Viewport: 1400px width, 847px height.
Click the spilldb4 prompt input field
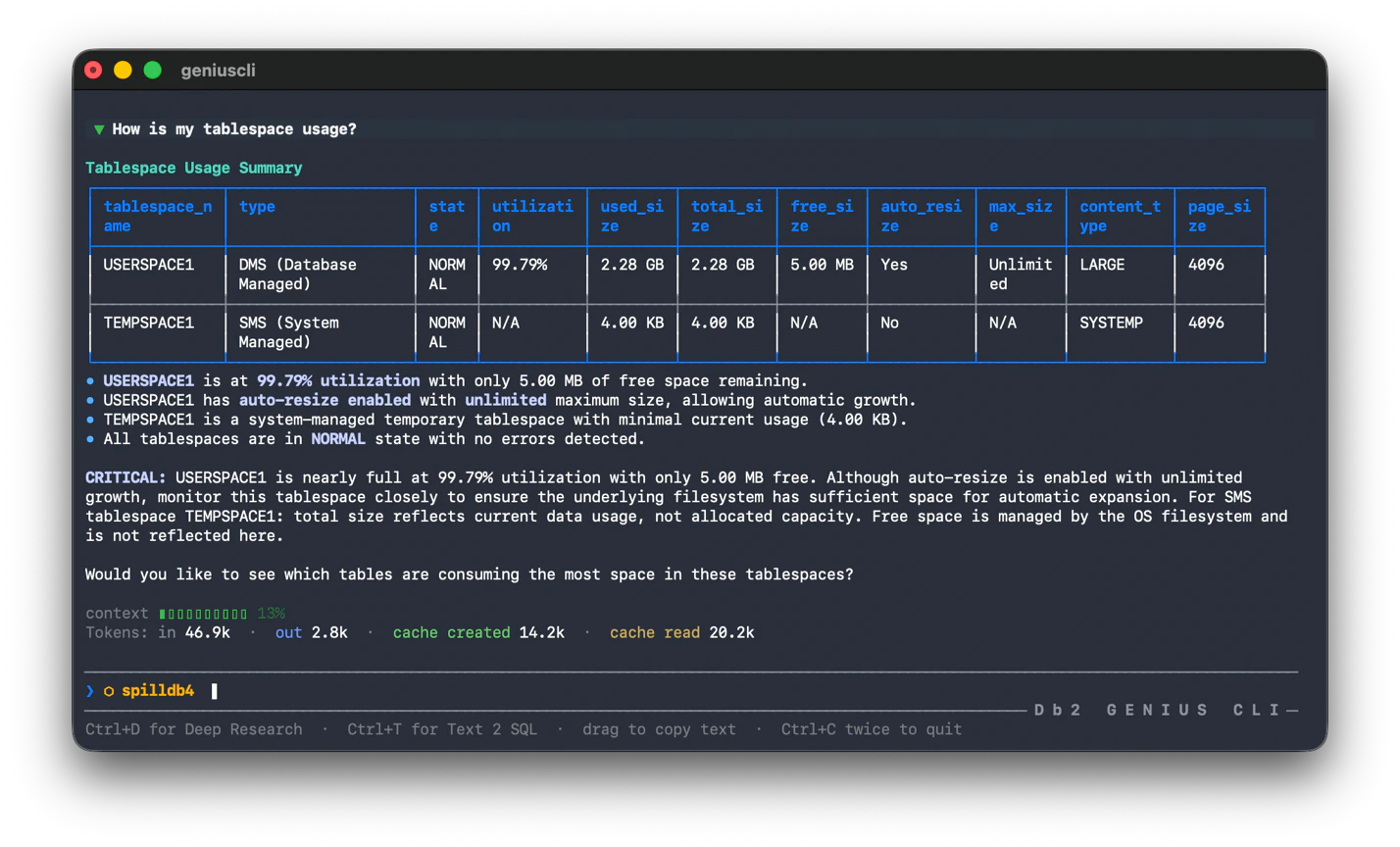pyautogui.click(x=691, y=691)
